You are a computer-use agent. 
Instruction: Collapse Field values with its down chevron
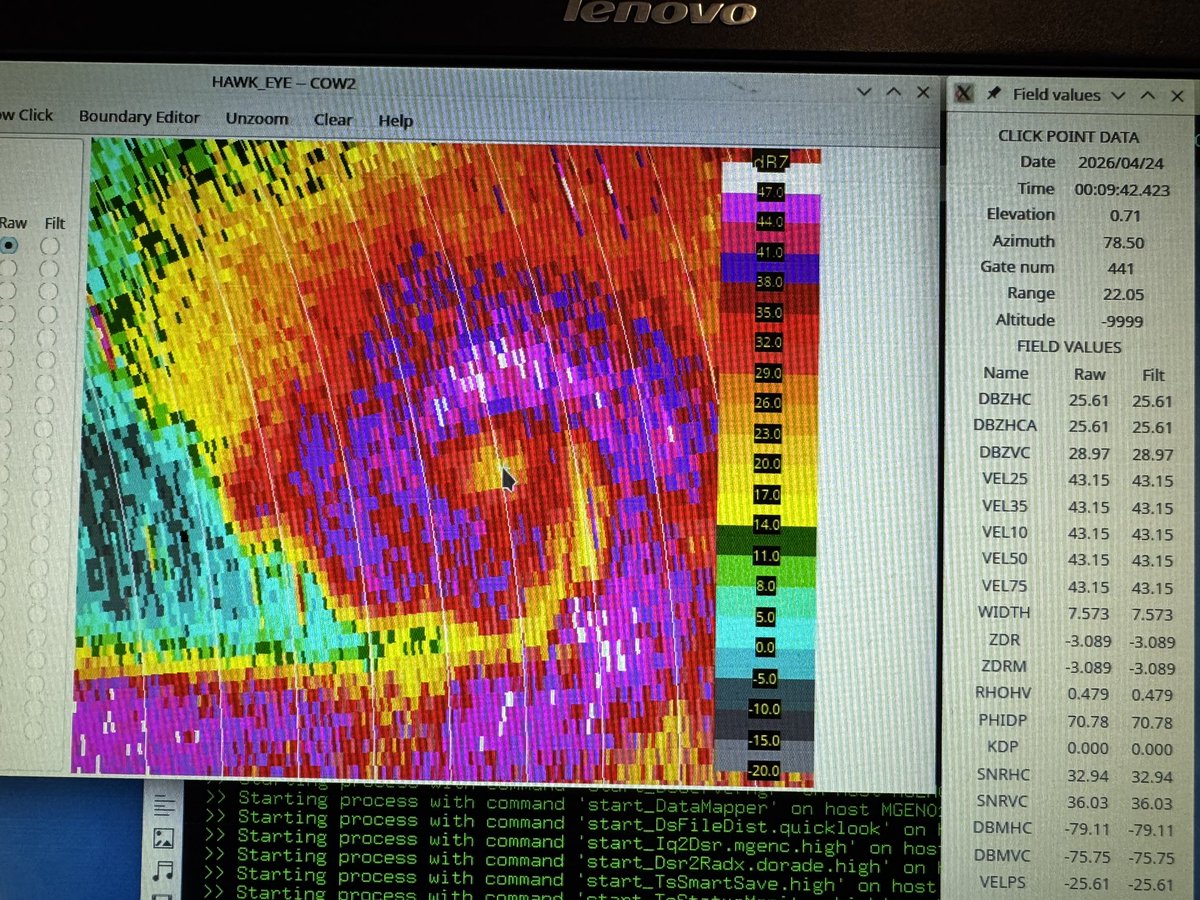pos(1117,94)
